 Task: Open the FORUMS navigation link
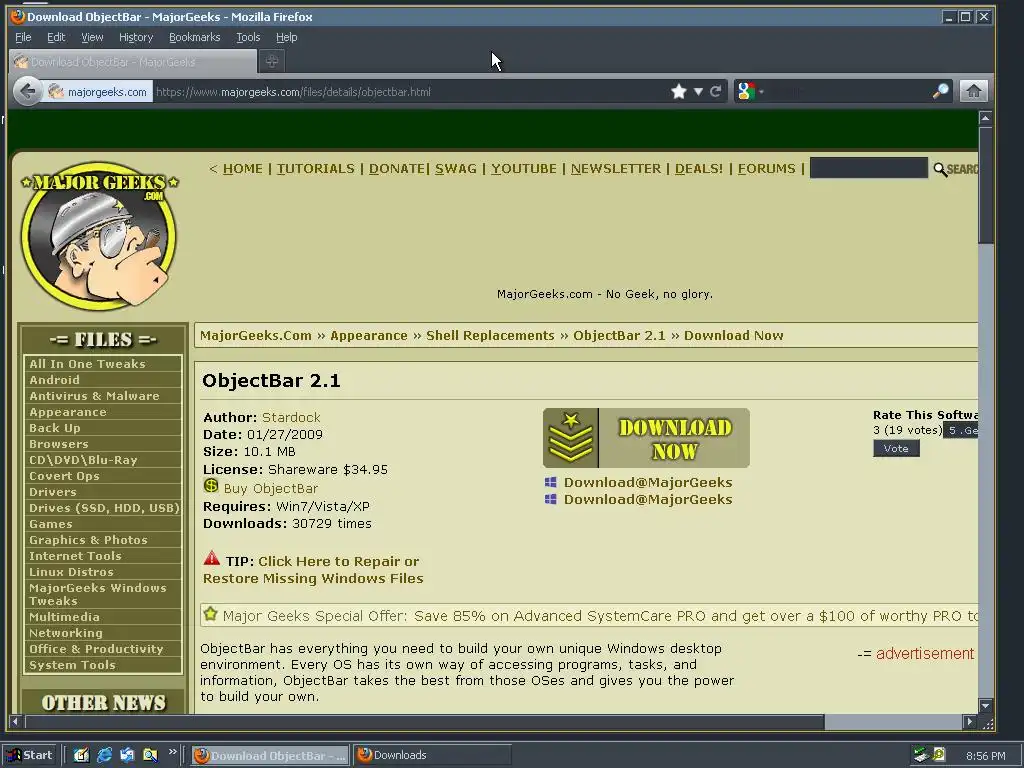click(x=767, y=168)
